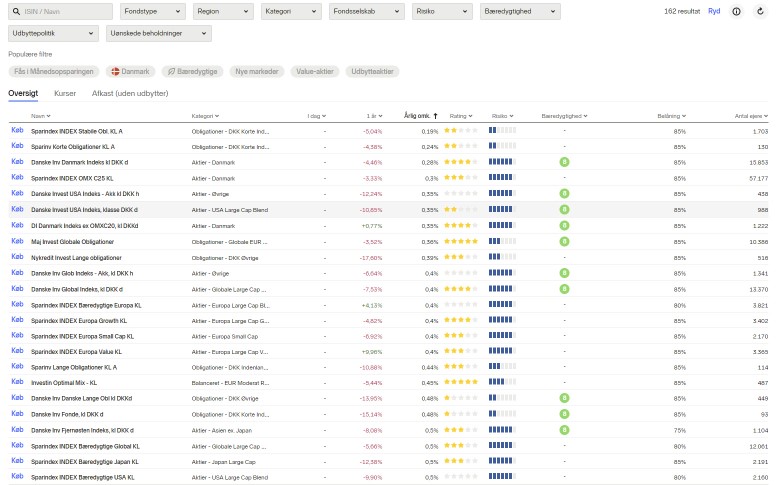The height and width of the screenshot is (485, 778).
Task: Click the search magnifier icon
Action: pyautogui.click(x=16, y=11)
